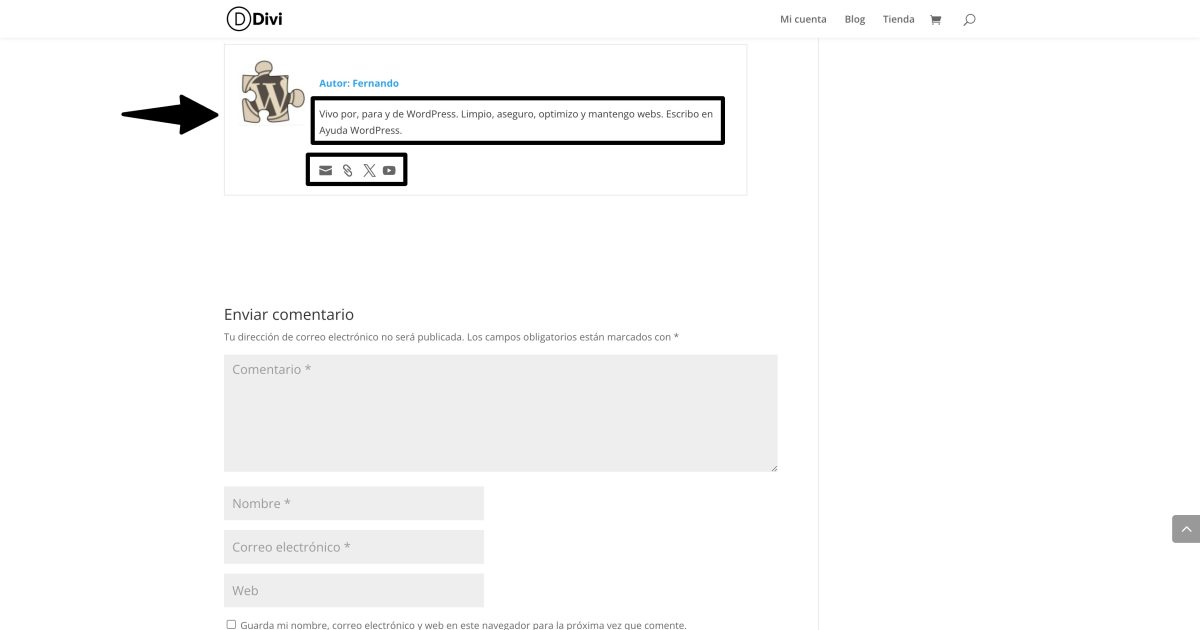Open the Mi cuenta menu item
The width and height of the screenshot is (1200, 630).
pos(803,19)
